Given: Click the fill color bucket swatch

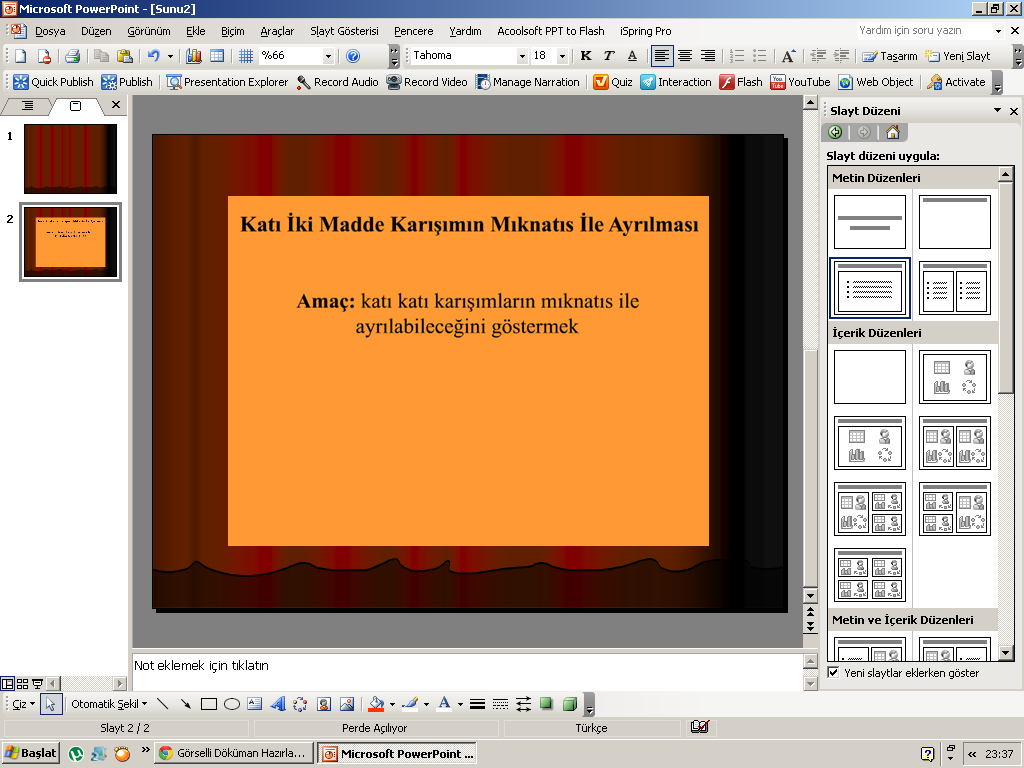Looking at the screenshot, I should pyautogui.click(x=375, y=704).
